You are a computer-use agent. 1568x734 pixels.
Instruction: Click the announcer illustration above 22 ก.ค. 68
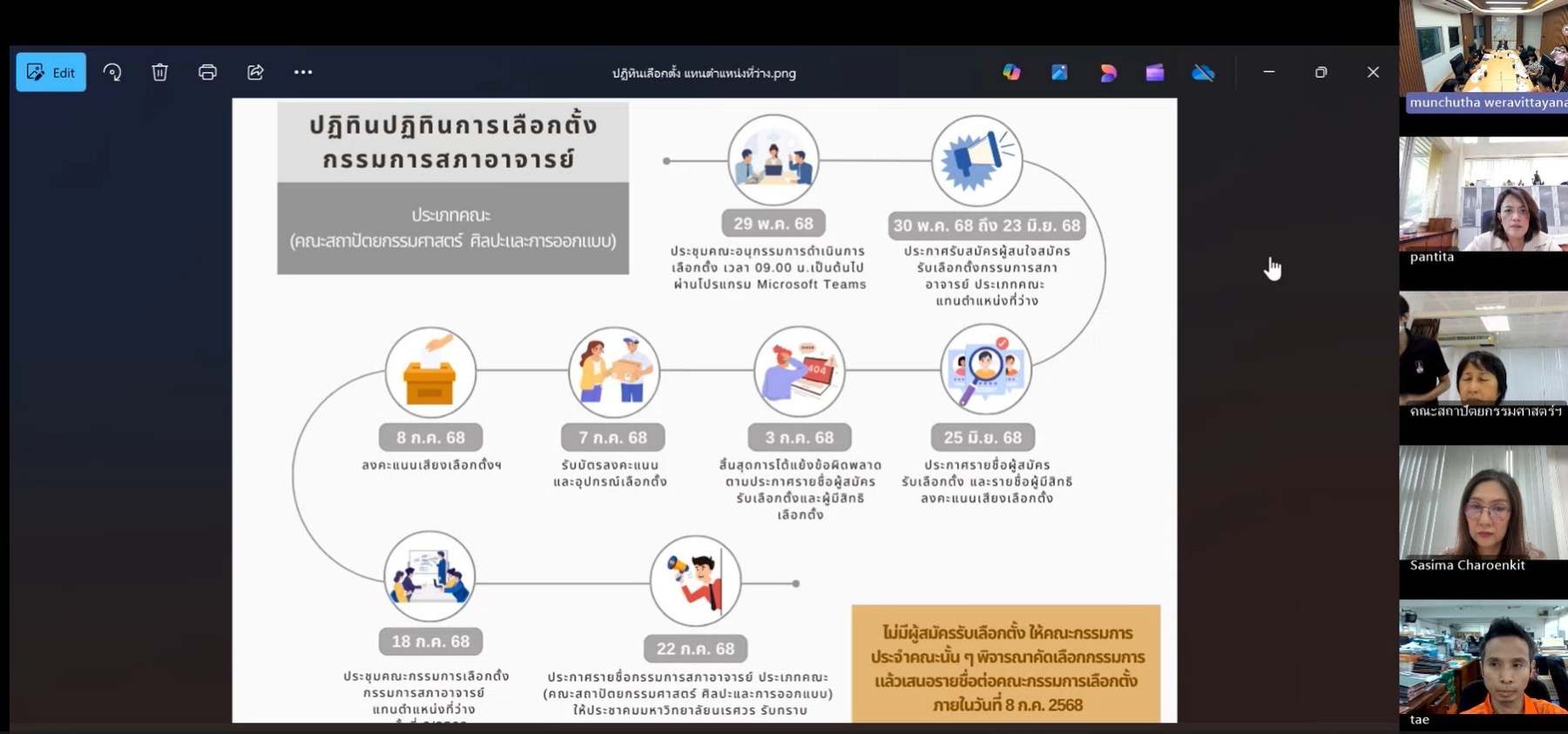click(x=695, y=581)
